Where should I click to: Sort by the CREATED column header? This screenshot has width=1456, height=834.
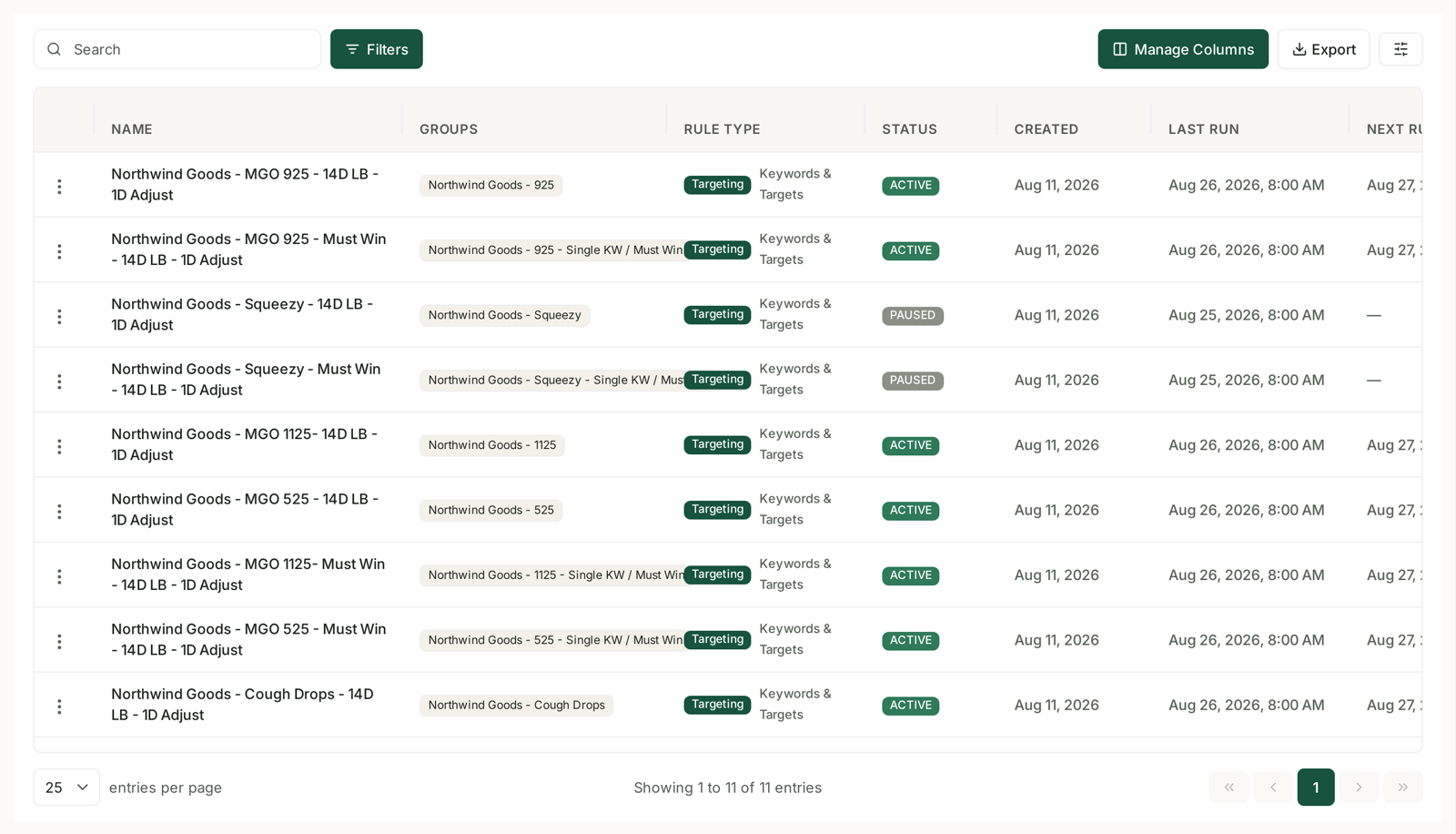pyautogui.click(x=1046, y=129)
